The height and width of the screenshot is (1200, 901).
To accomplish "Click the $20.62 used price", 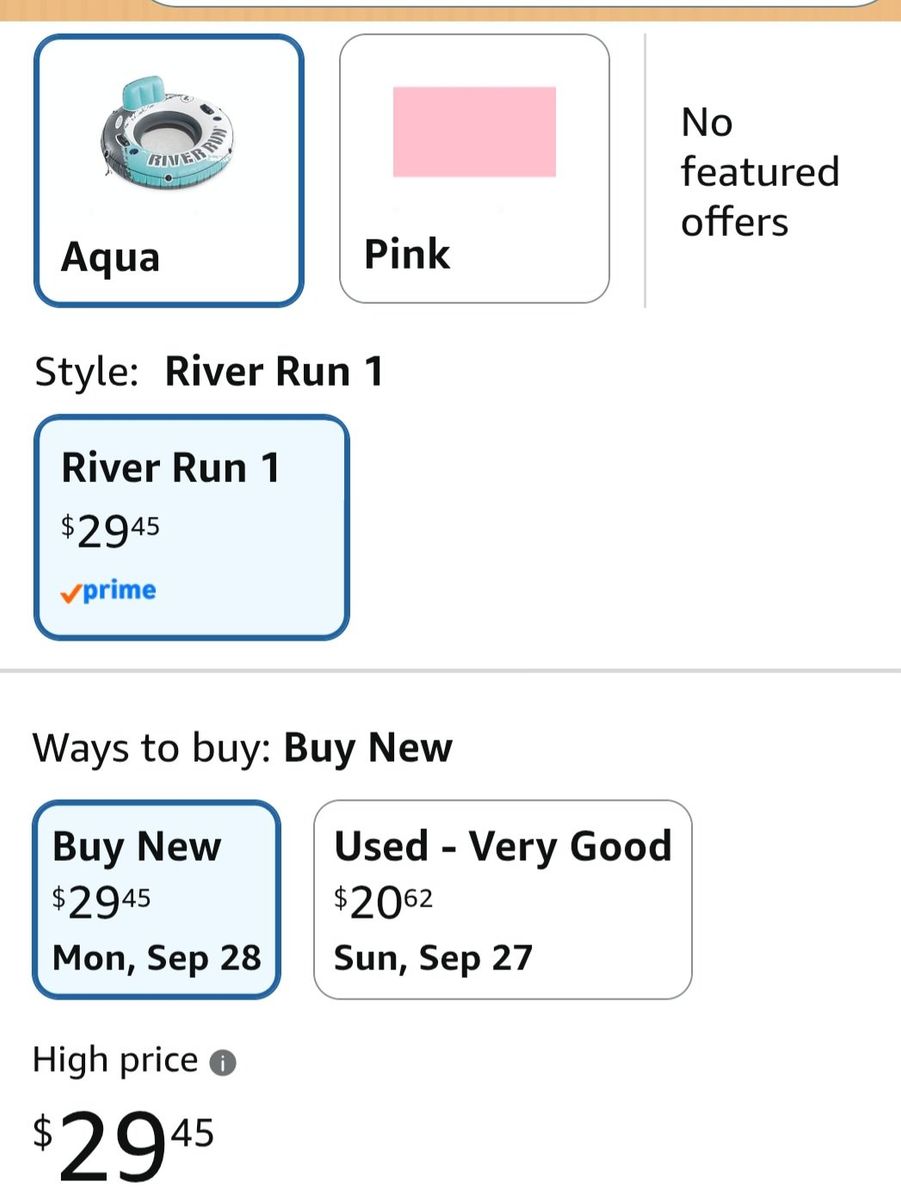I will pyautogui.click(x=383, y=902).
